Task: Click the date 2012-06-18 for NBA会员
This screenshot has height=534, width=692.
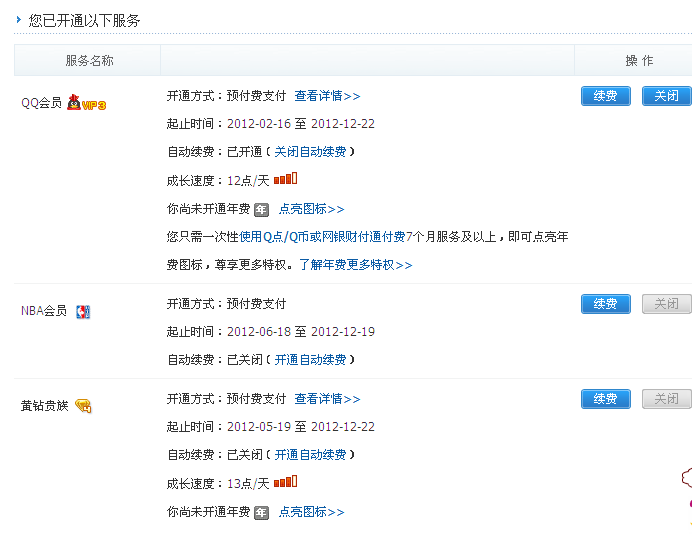Action: point(259,331)
